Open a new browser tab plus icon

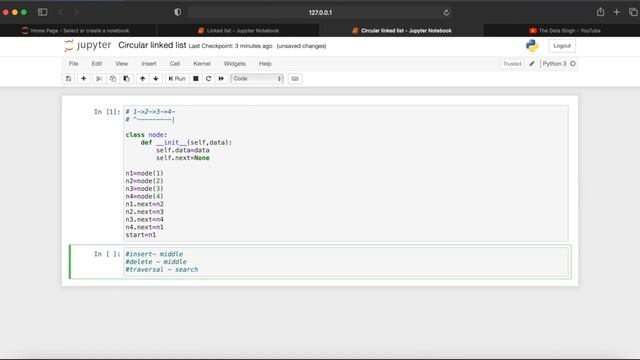[617, 12]
